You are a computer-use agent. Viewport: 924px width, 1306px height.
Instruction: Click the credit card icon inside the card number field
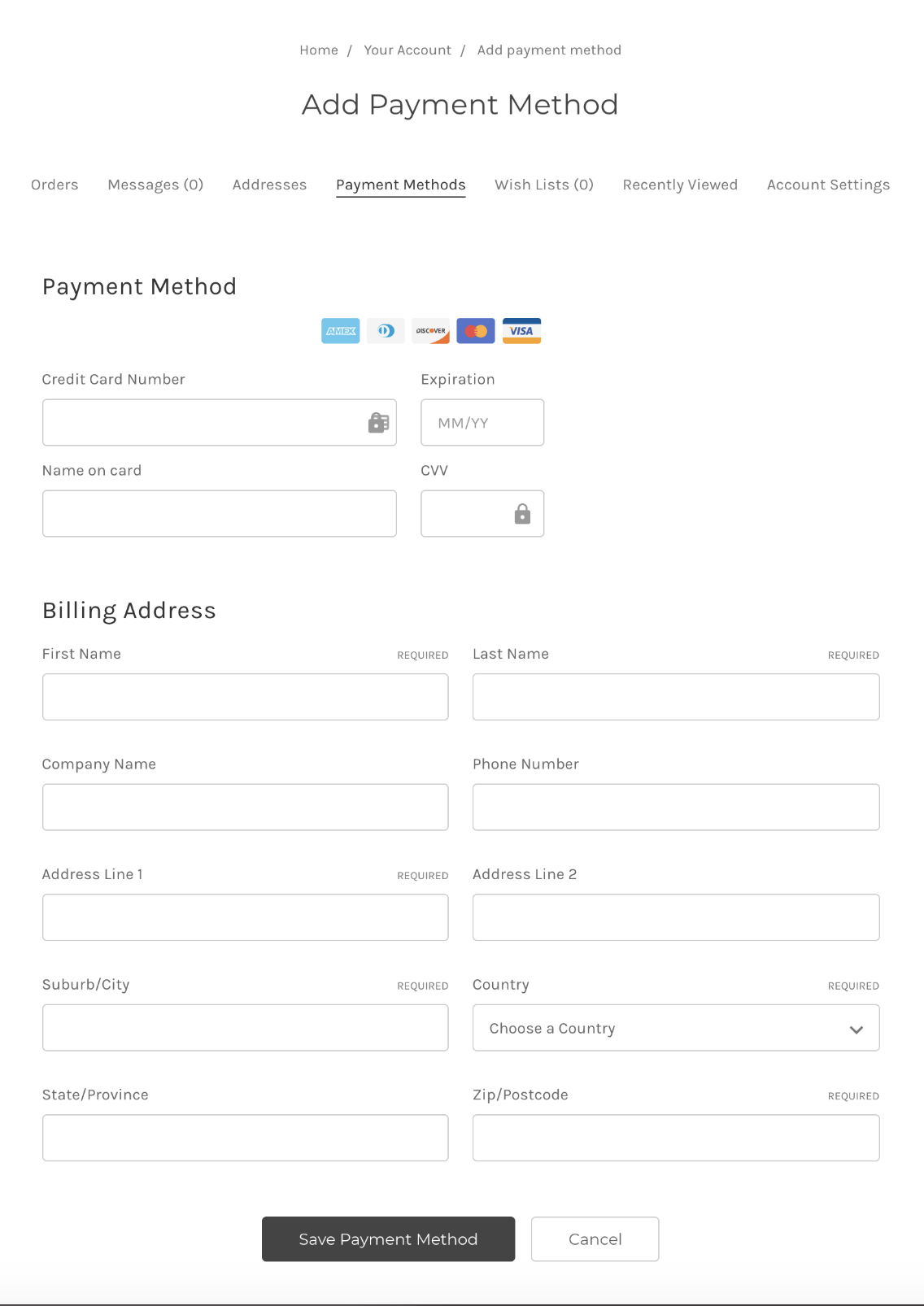tap(377, 422)
